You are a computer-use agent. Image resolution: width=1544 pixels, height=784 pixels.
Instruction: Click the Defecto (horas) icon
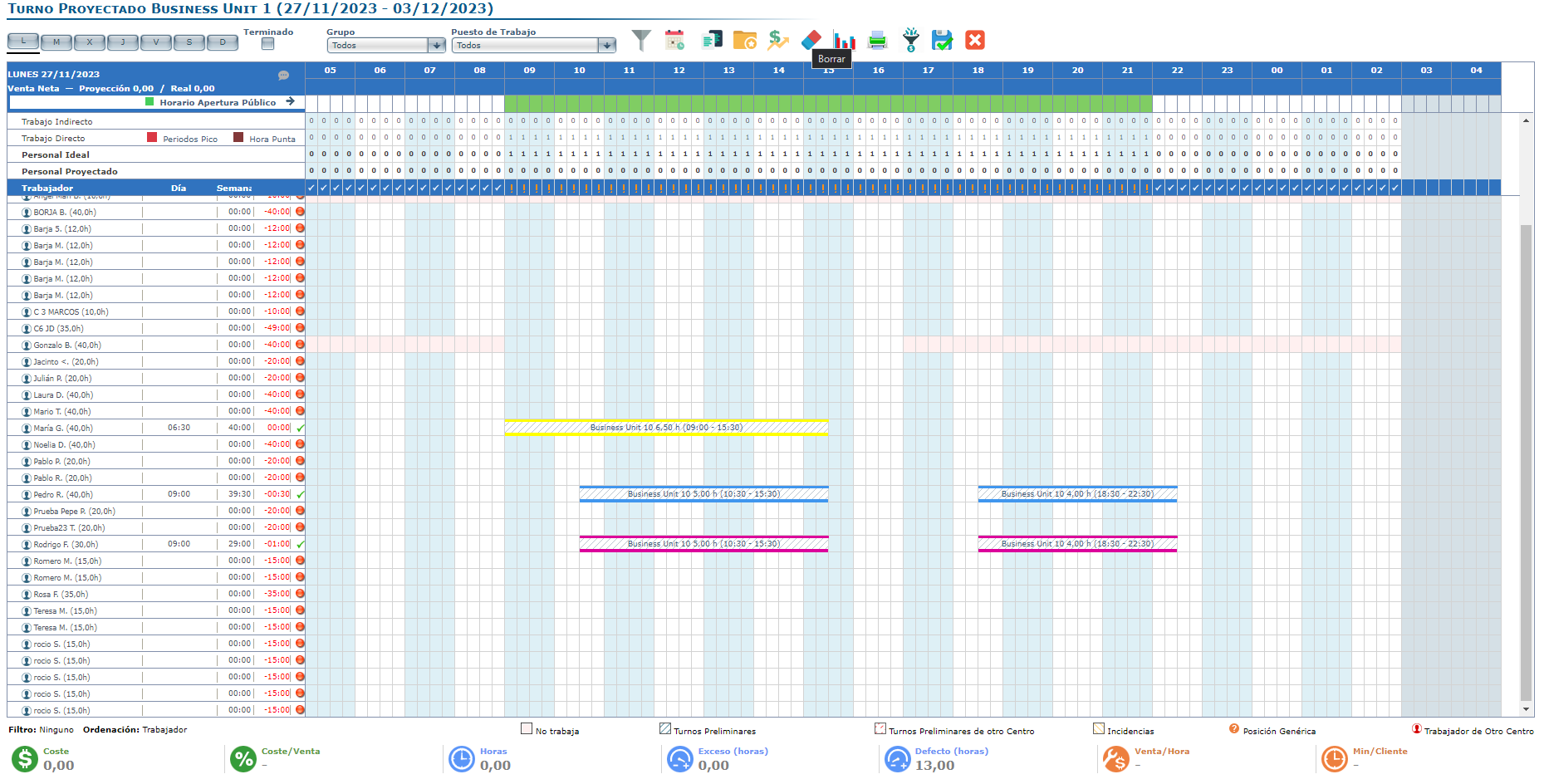pos(898,759)
